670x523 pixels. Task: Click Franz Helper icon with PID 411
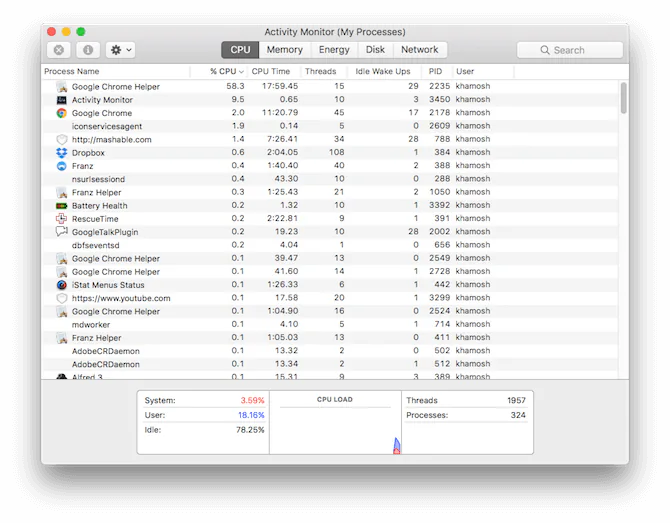point(62,338)
